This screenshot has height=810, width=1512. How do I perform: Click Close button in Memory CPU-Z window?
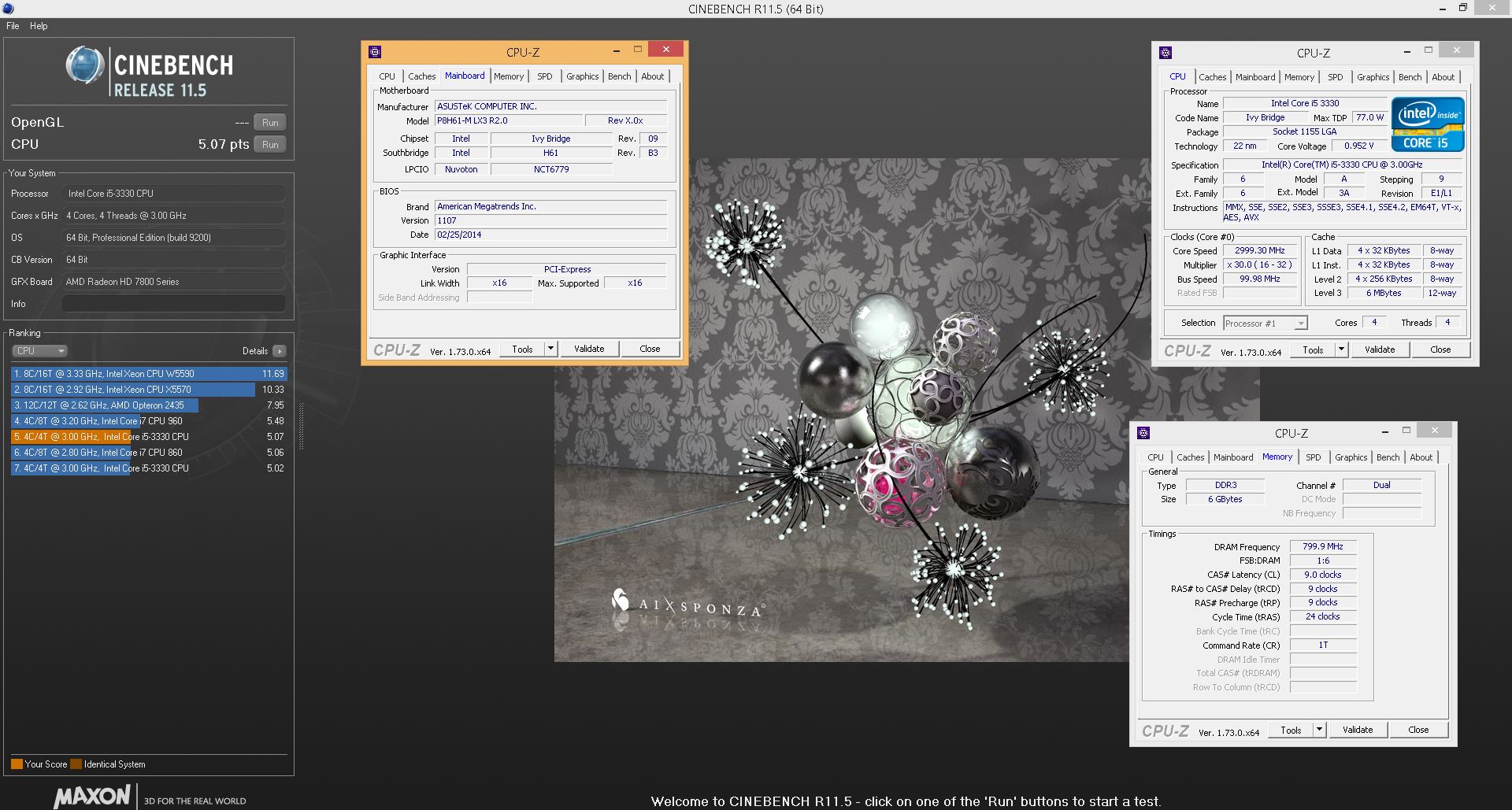pos(1418,730)
